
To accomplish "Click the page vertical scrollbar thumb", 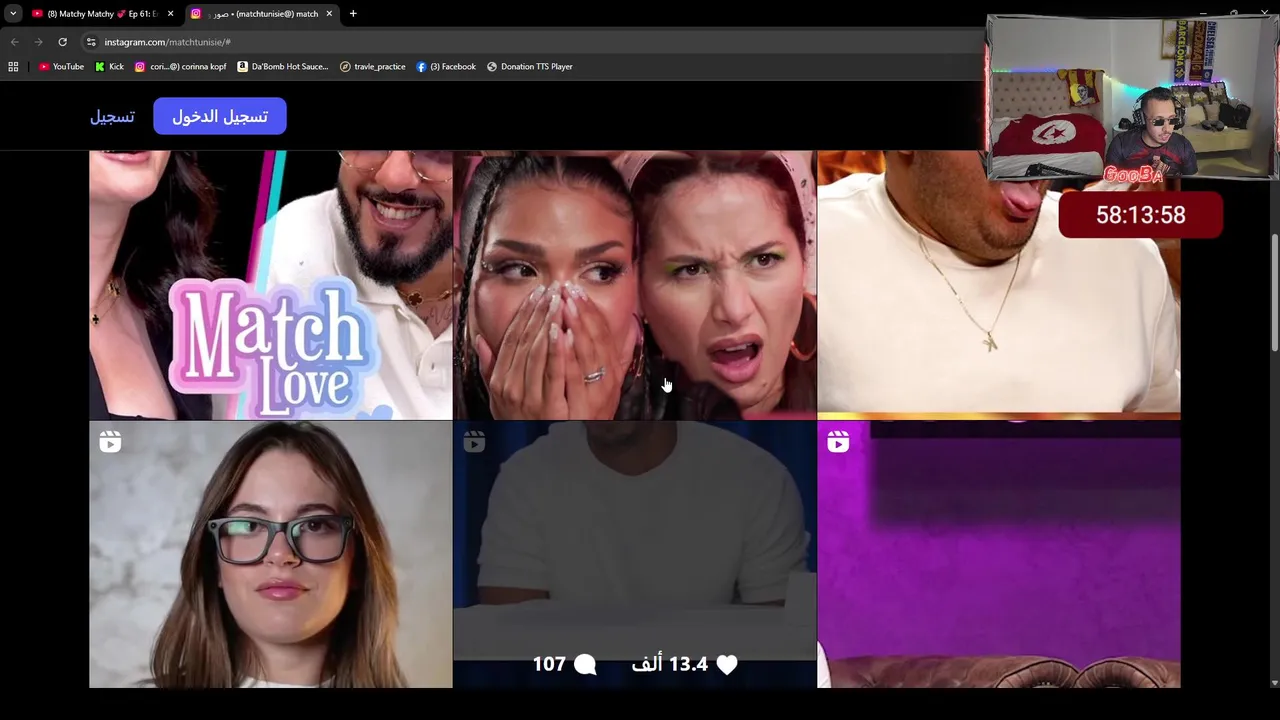I will coord(1274,292).
